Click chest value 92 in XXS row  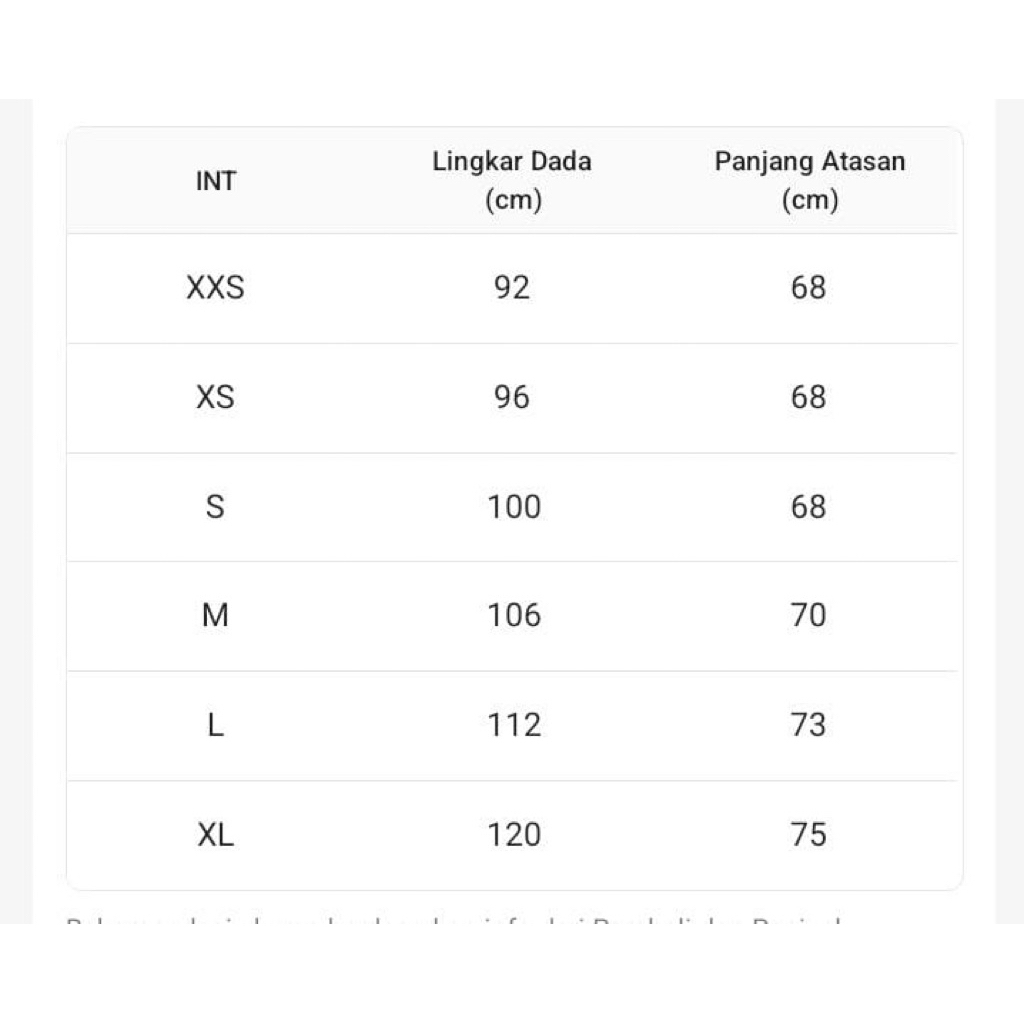[512, 288]
